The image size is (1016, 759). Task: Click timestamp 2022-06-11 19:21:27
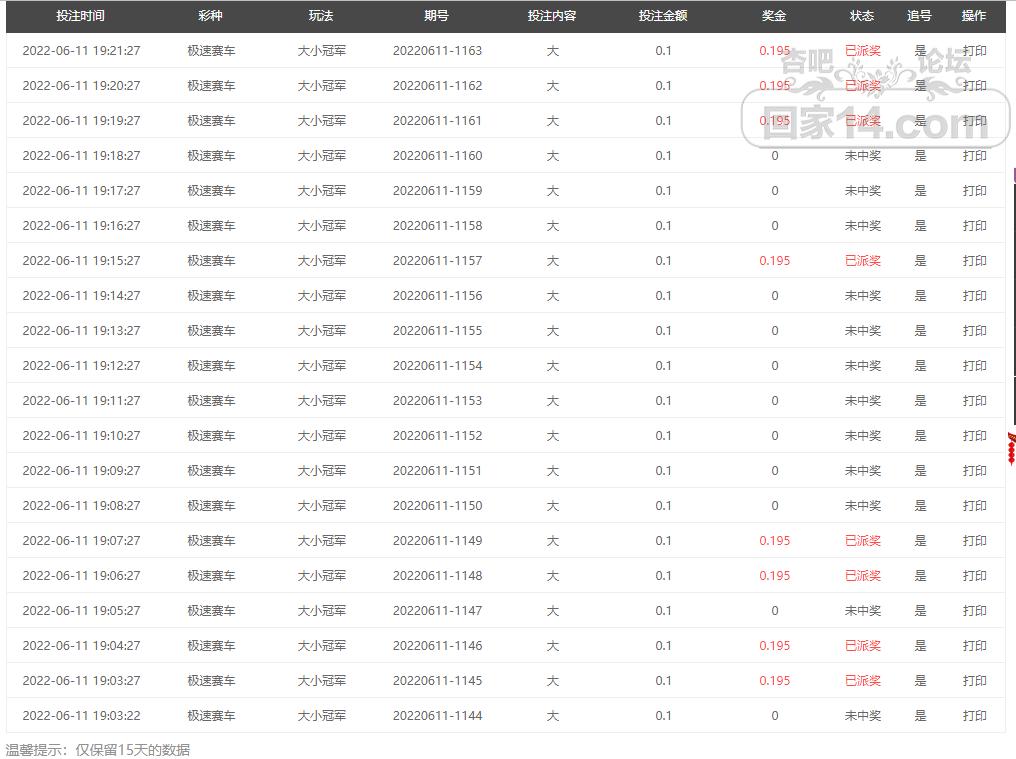coord(81,51)
